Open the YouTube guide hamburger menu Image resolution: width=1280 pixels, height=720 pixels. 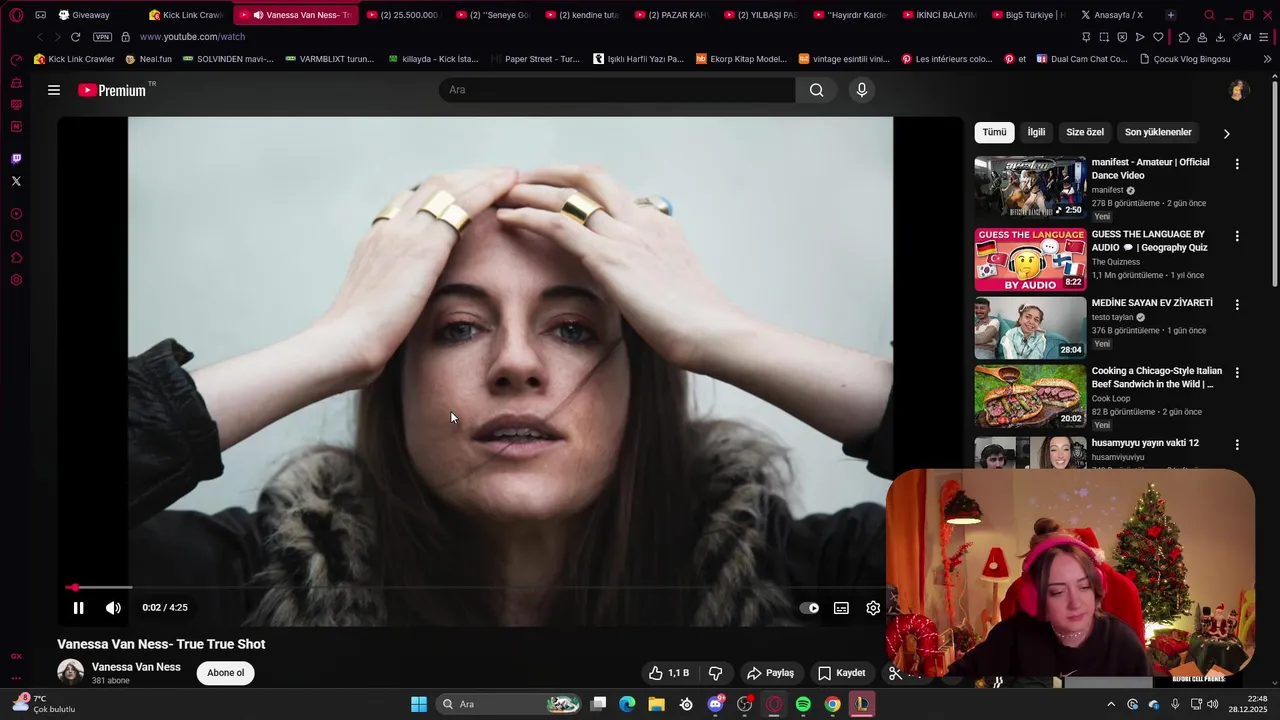(54, 90)
